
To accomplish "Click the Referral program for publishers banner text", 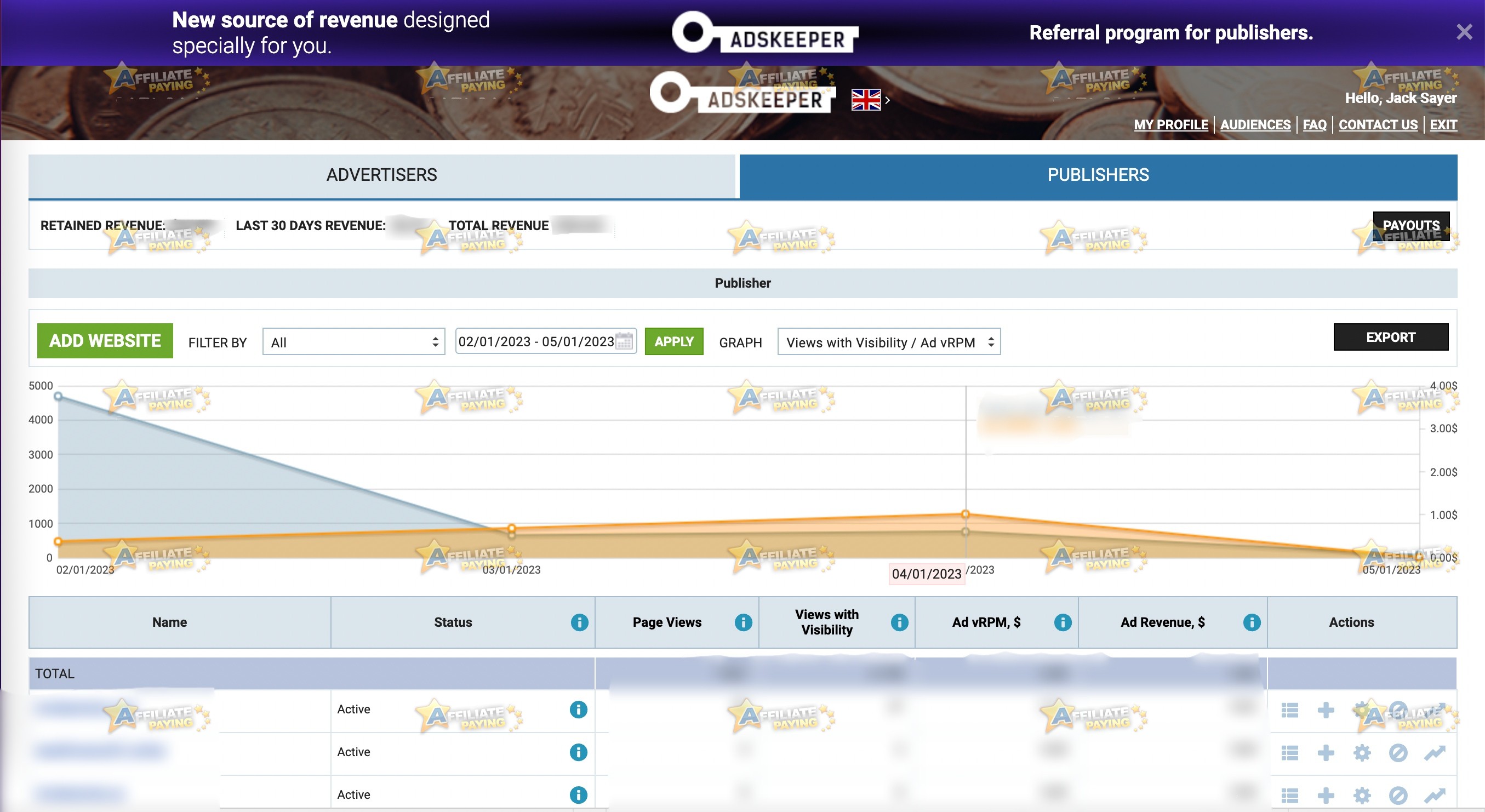I will [x=1171, y=33].
